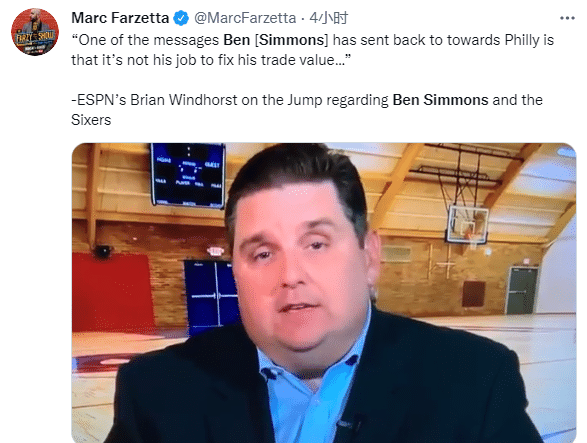Click the blue verified badge icon

tap(181, 18)
